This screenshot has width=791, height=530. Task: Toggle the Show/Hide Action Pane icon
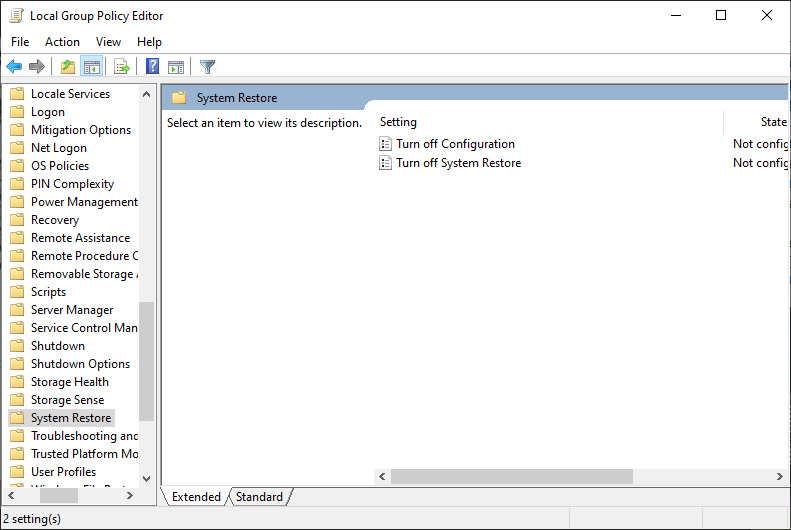176,67
